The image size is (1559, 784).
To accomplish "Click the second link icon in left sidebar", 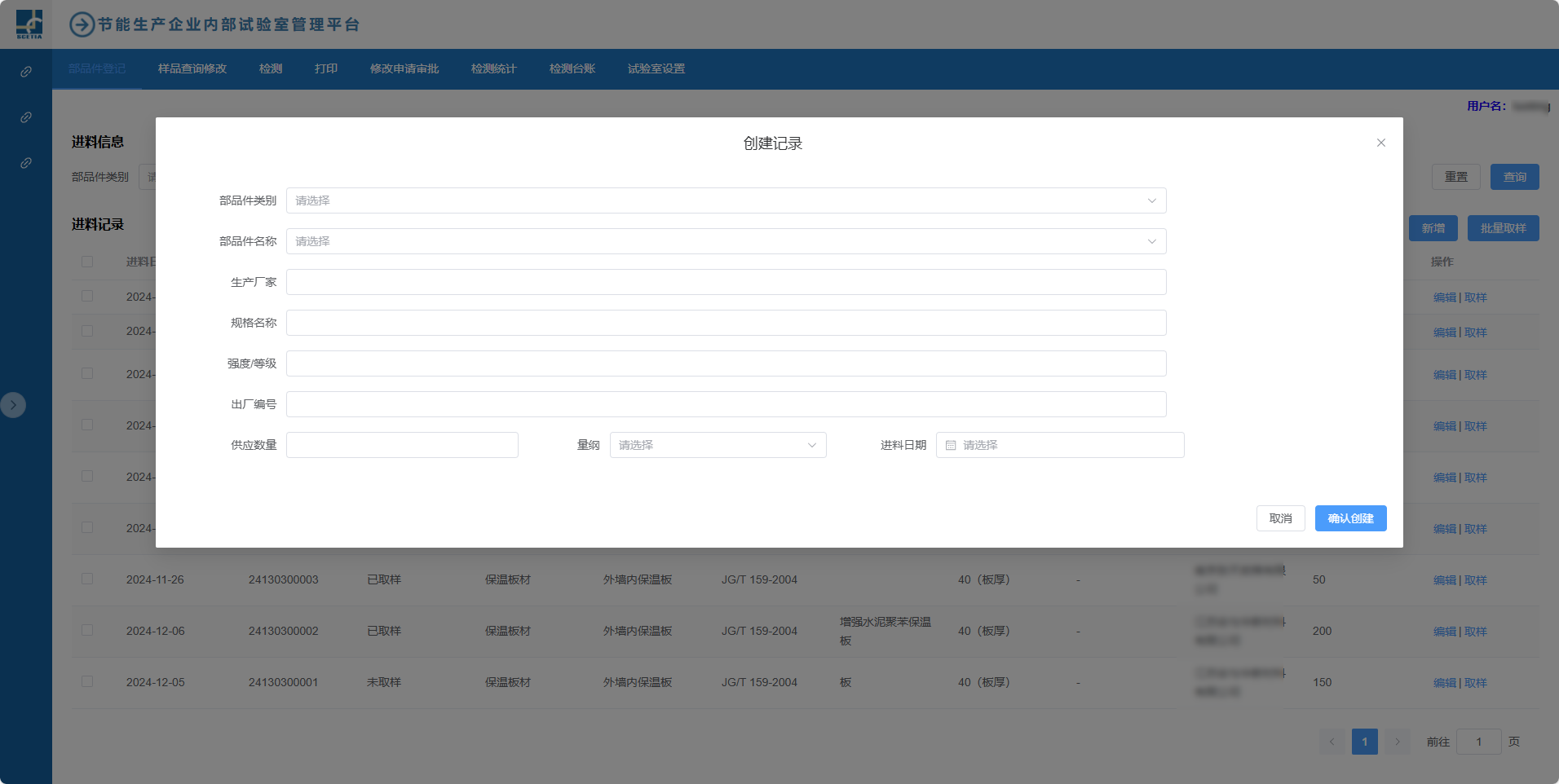I will click(26, 117).
